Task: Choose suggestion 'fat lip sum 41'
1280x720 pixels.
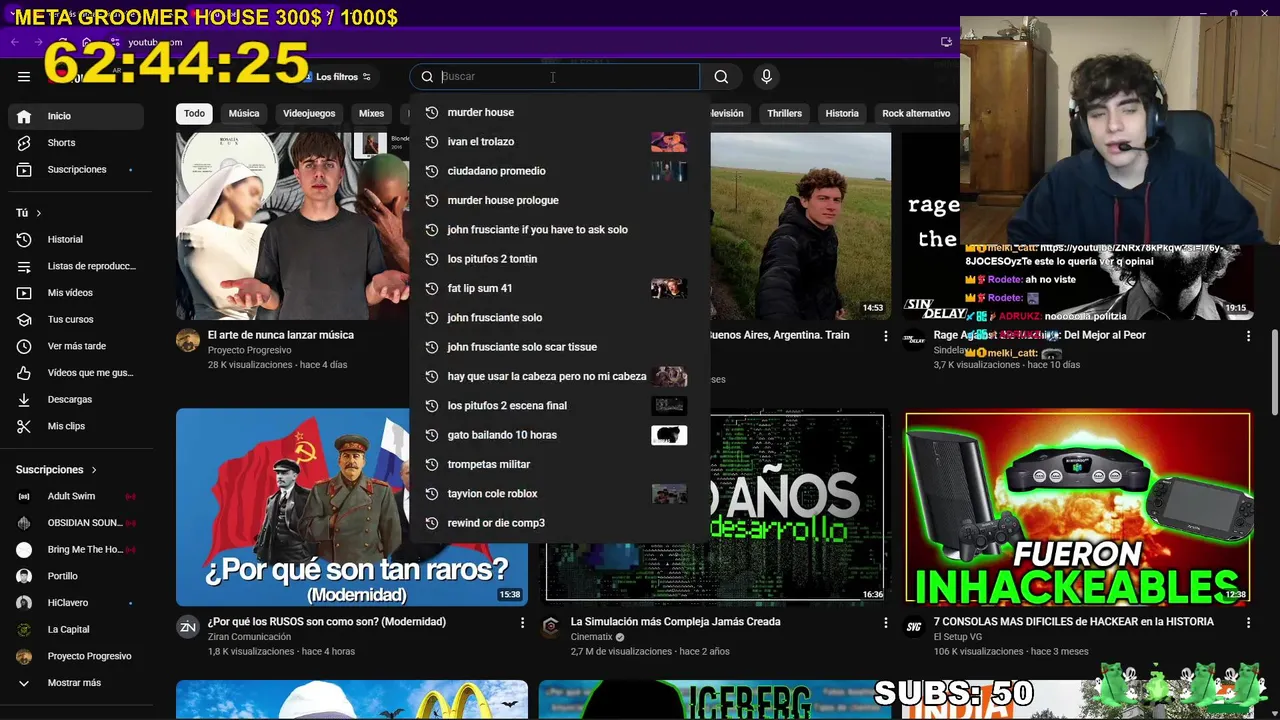Action: pyautogui.click(x=560, y=289)
